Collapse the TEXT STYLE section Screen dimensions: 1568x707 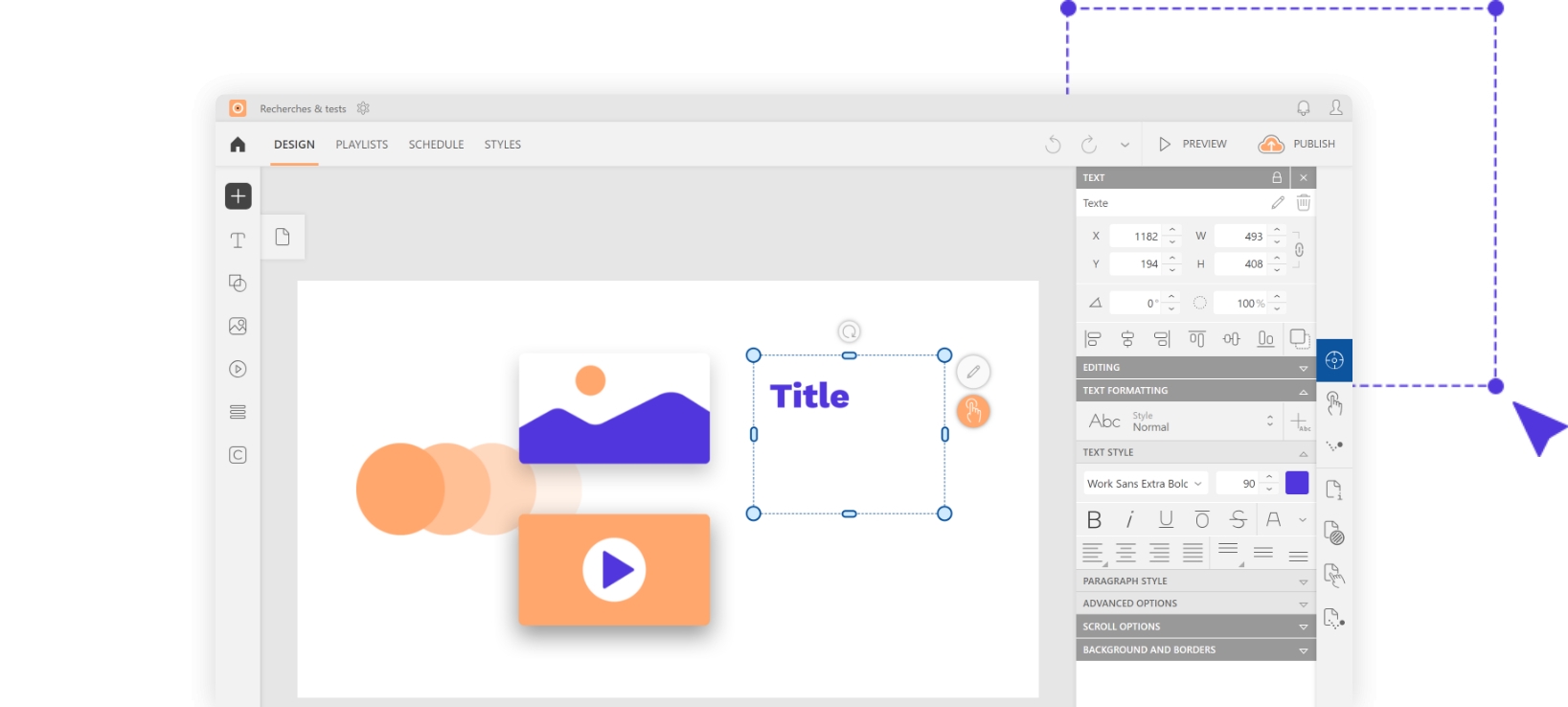click(1195, 452)
